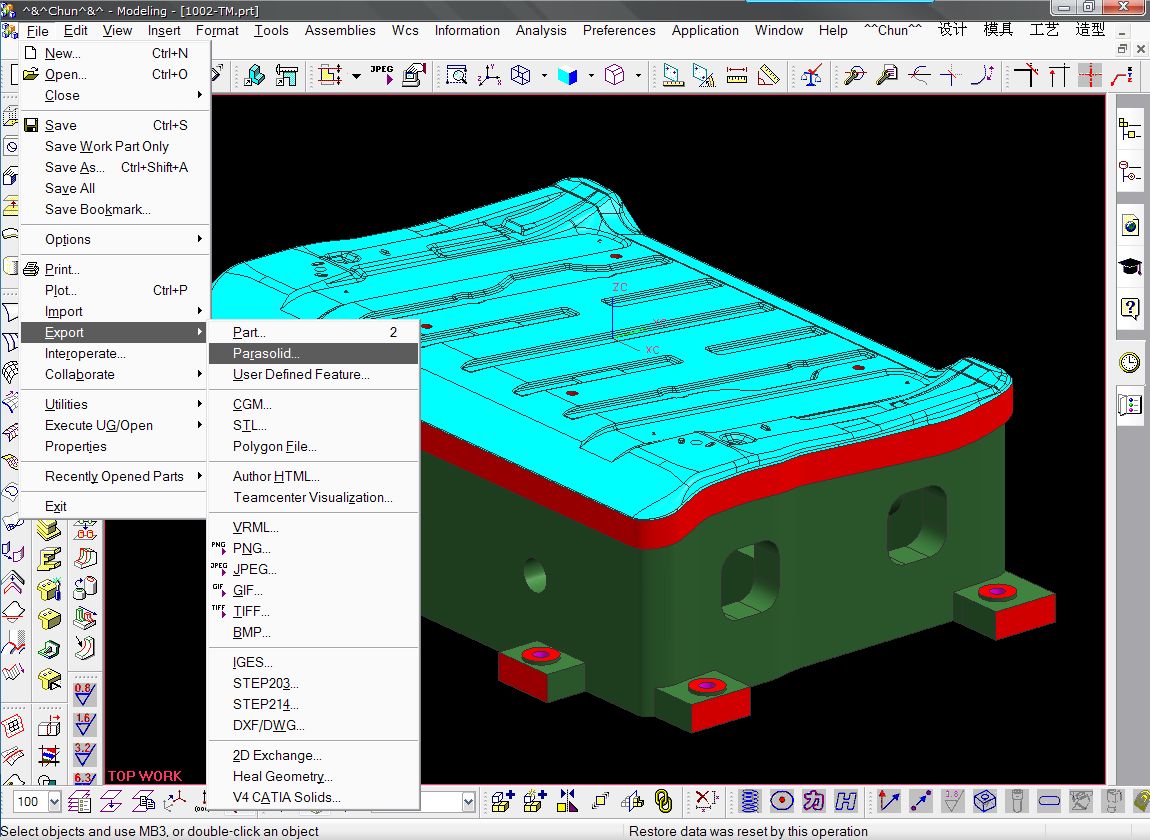Viewport: 1150px width, 840px height.
Task: Click the shaded blue cube icon
Action: (568, 75)
